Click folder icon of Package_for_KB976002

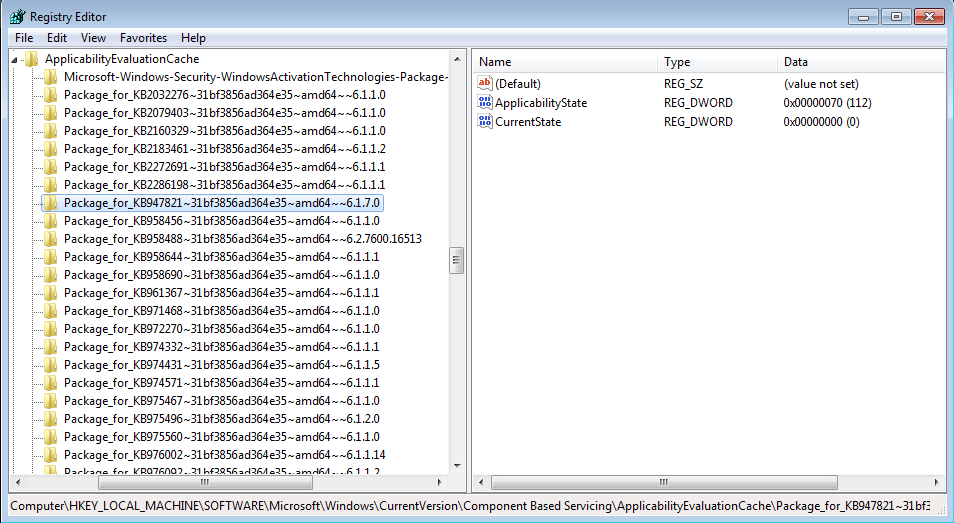point(51,455)
